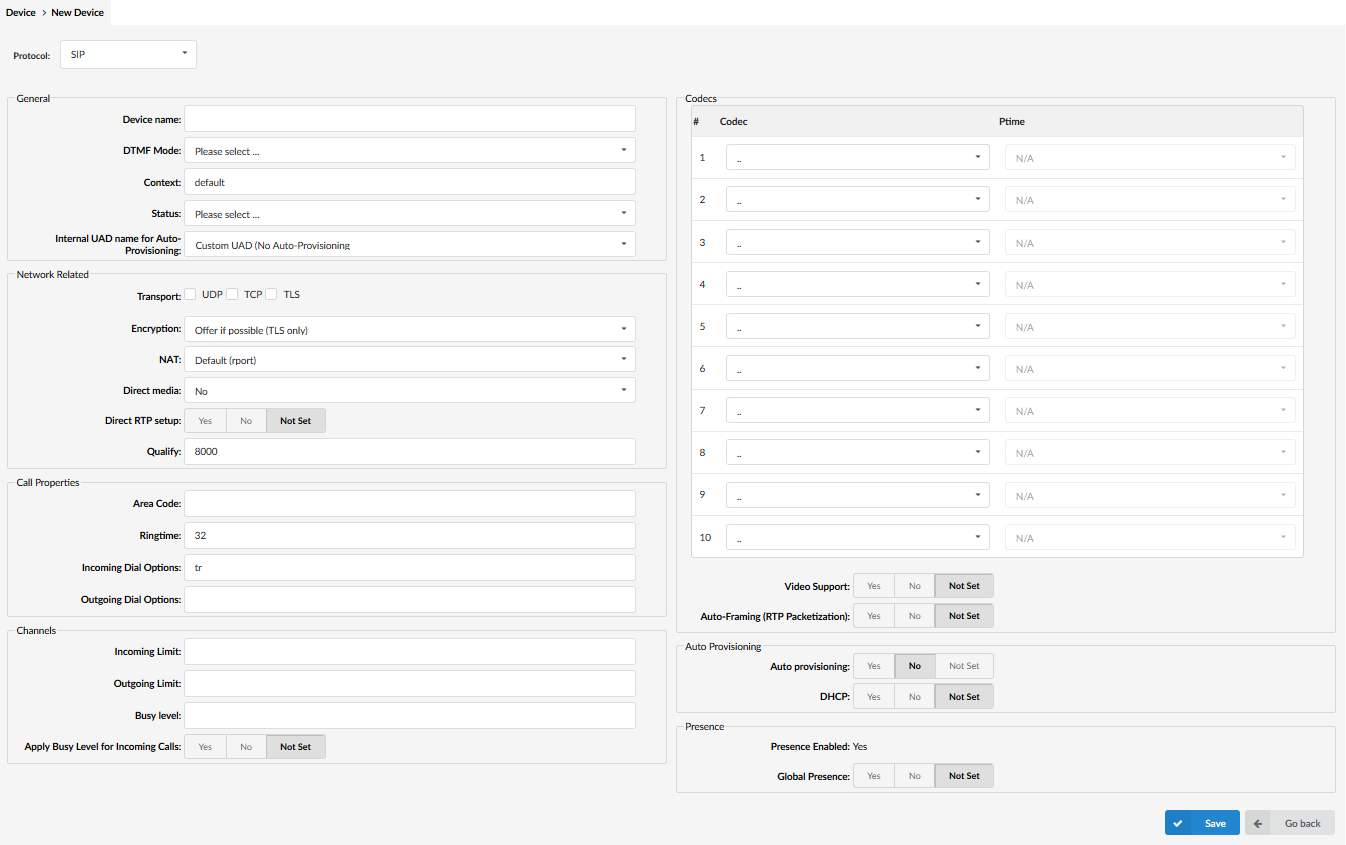Viewport: 1346px width, 845px height.
Task: Select a codec in row 1 dropdown
Action: (x=857, y=158)
